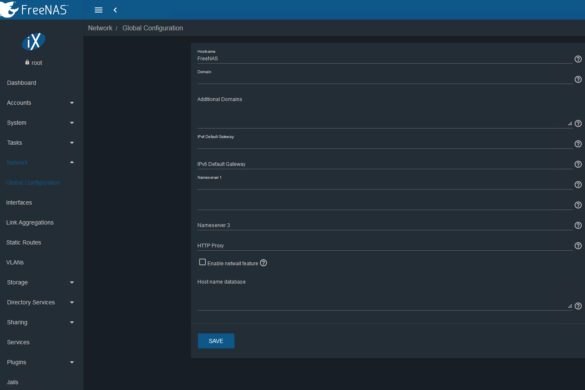Click the SAVE button
The width and height of the screenshot is (585, 390).
216,341
